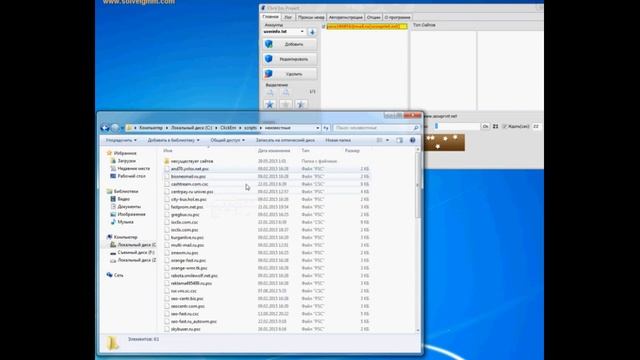The height and width of the screenshot is (360, 640).
Task: Switch to the Лог tab in ClickEm
Action: (288, 18)
